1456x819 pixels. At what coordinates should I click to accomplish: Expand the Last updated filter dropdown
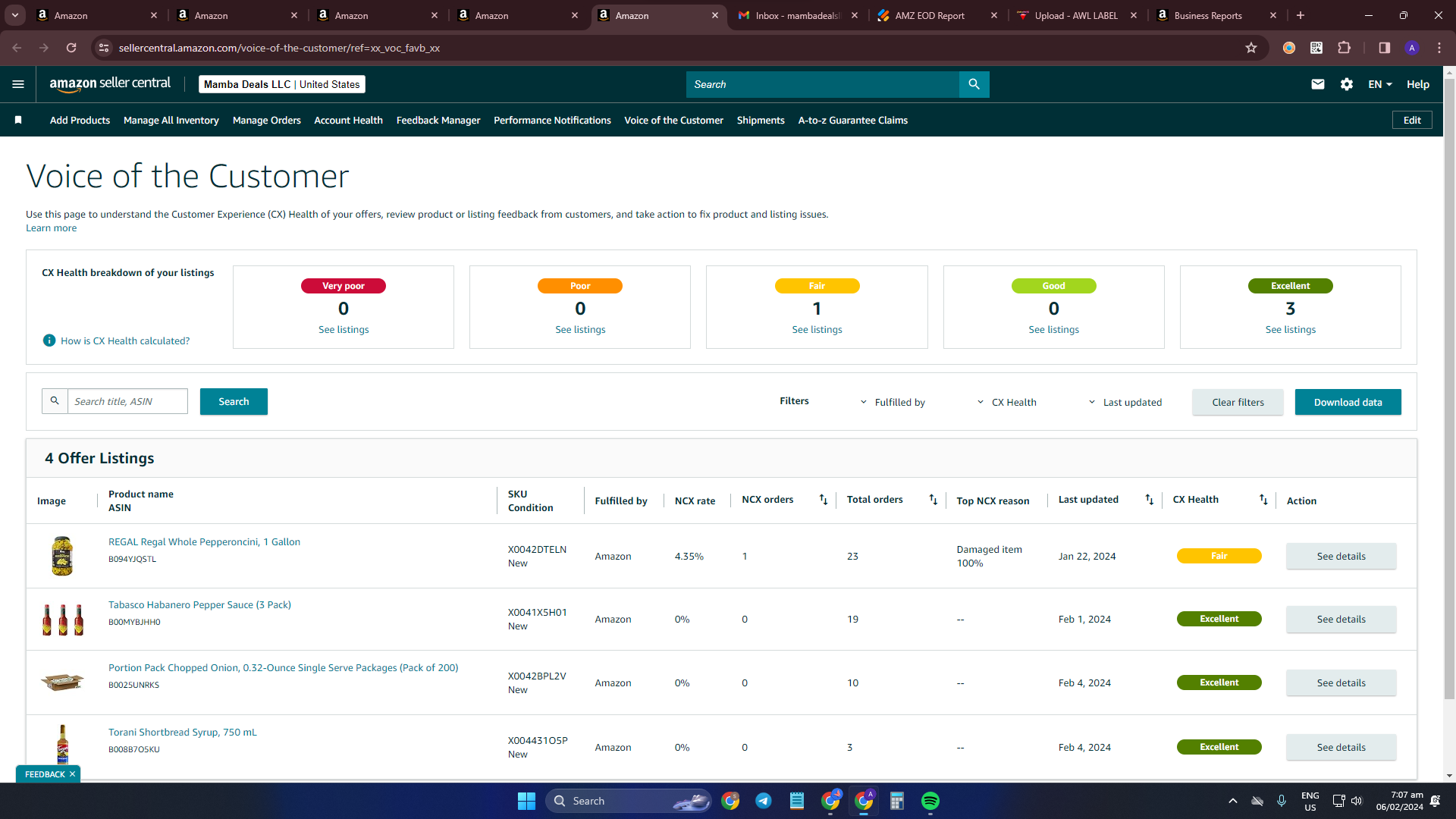pyautogui.click(x=1125, y=402)
